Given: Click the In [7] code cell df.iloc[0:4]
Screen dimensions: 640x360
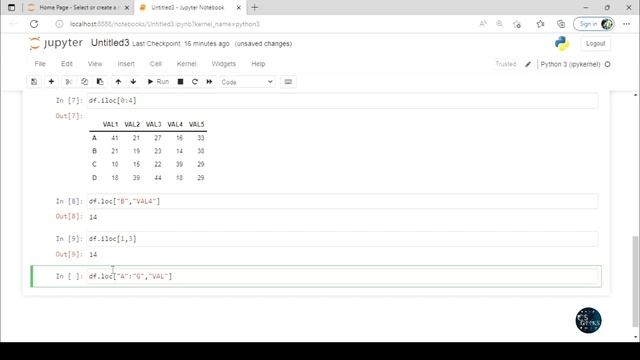Looking at the screenshot, I should pos(342,100).
